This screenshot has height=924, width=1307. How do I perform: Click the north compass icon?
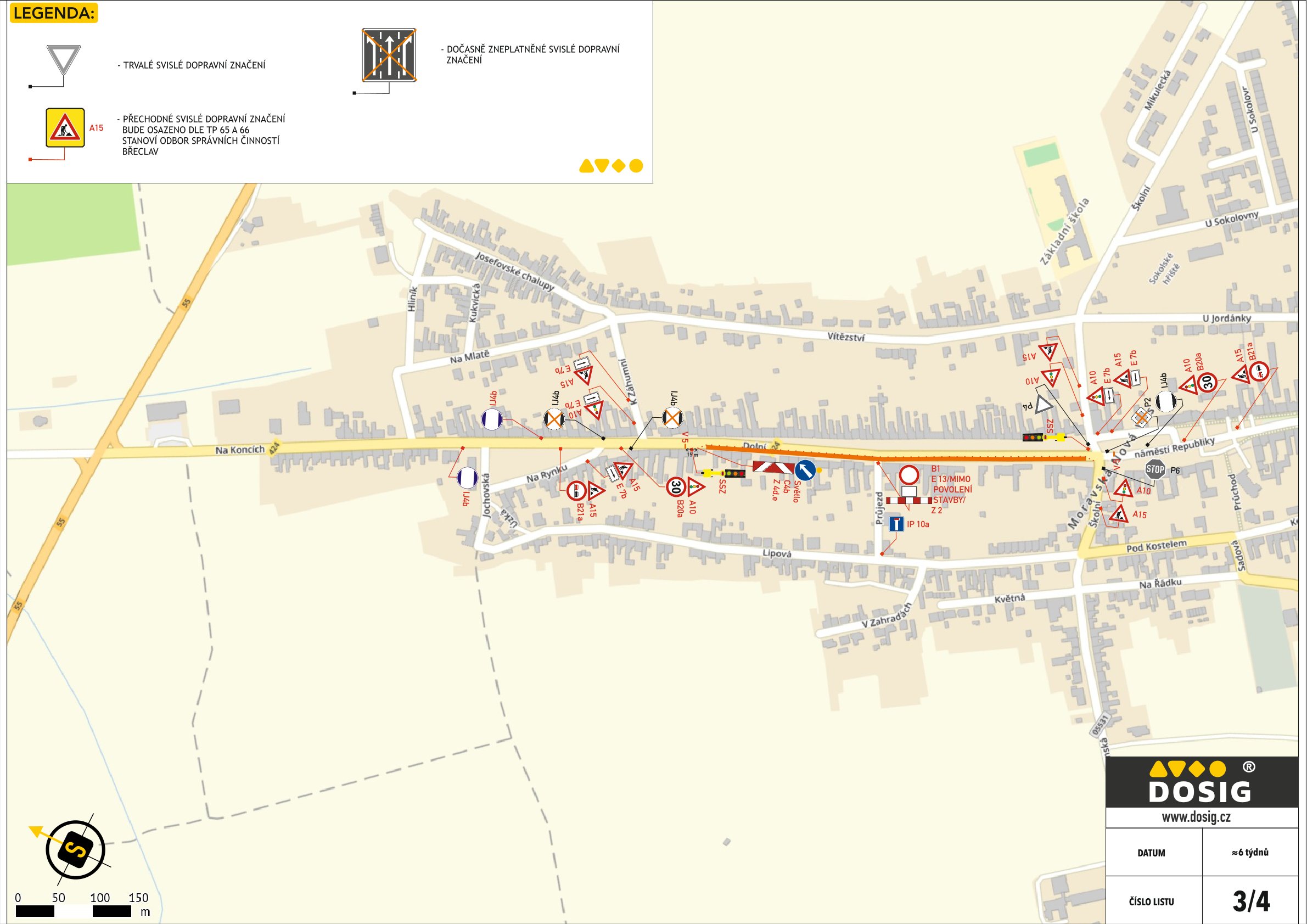(x=75, y=850)
